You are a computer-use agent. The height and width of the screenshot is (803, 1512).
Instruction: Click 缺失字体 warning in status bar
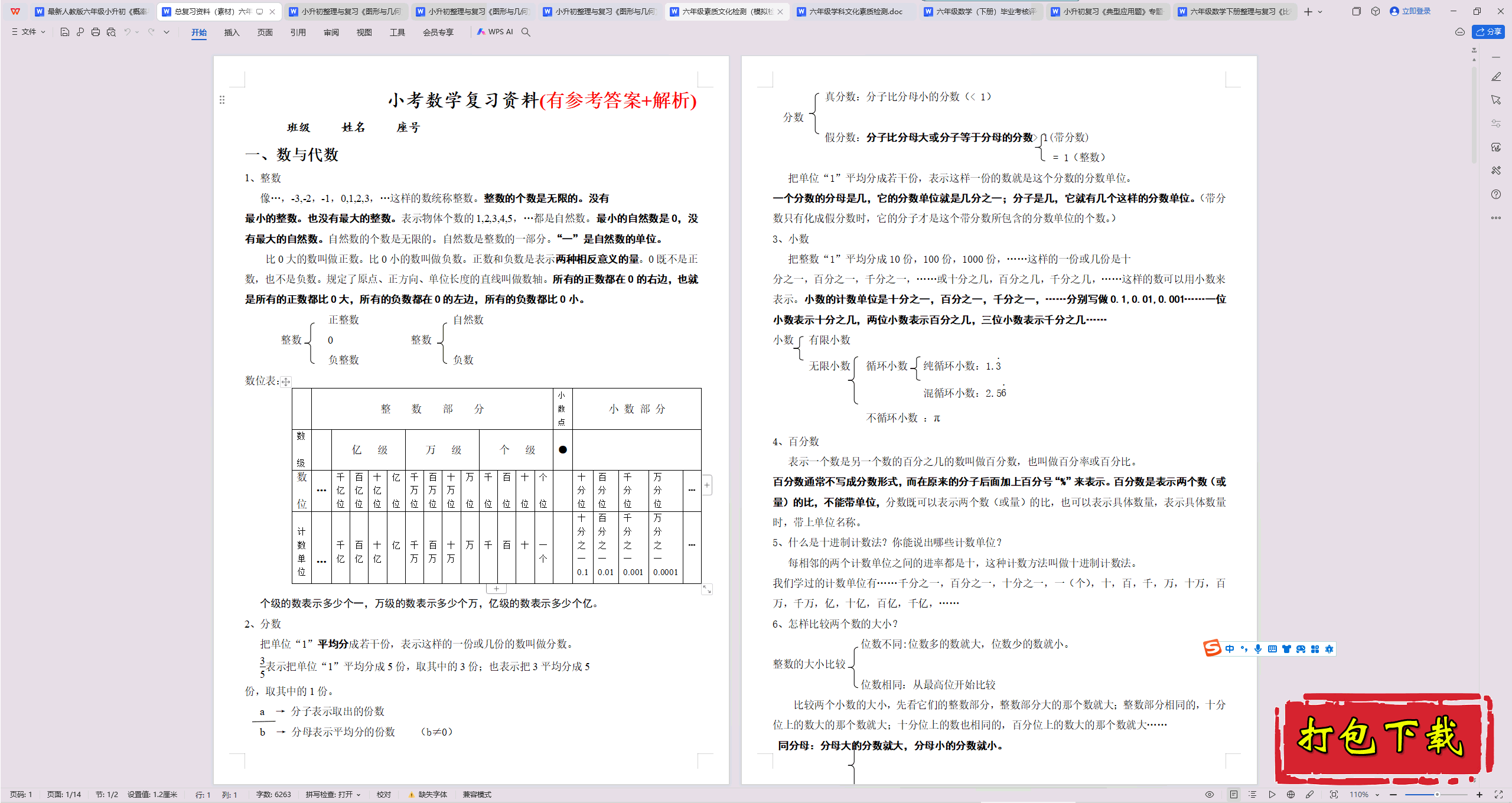428,795
